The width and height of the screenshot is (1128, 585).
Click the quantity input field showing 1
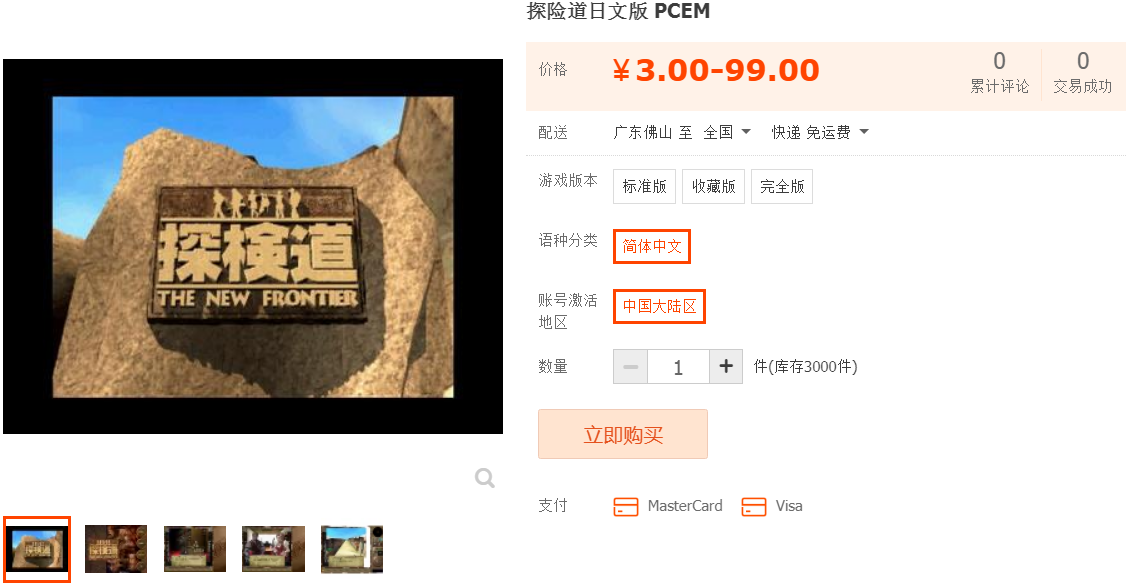tap(678, 366)
